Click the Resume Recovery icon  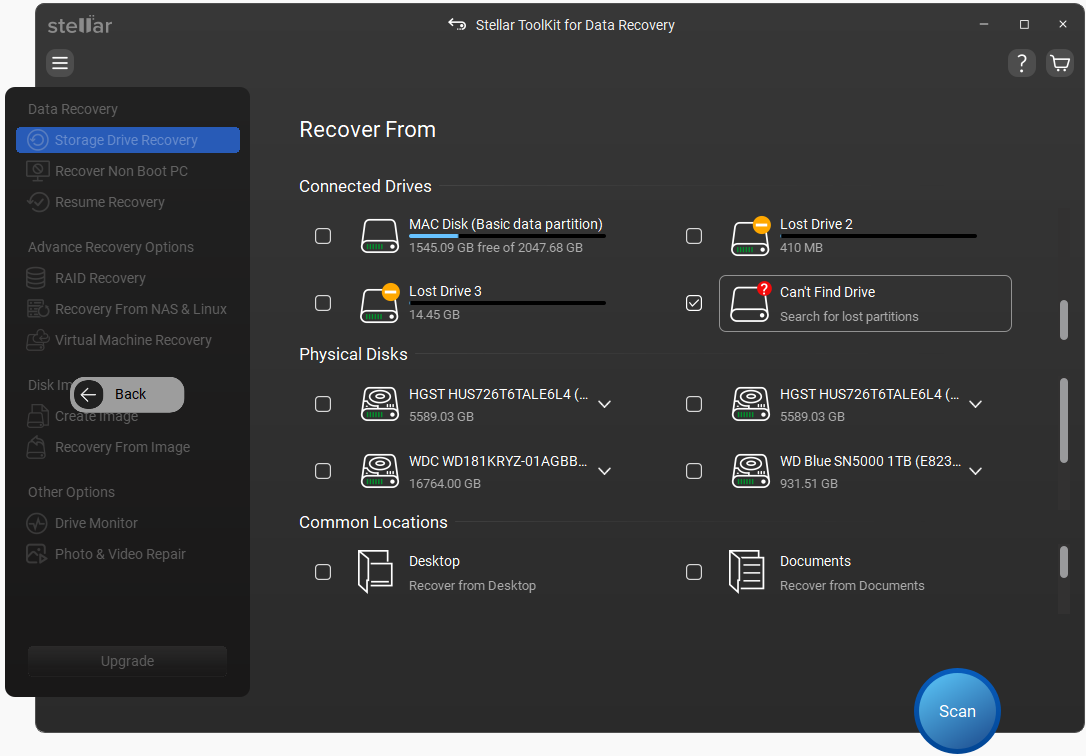37,202
